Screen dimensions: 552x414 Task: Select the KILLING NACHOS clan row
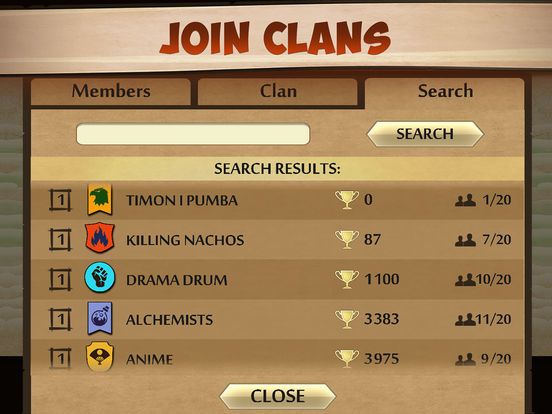(x=277, y=240)
